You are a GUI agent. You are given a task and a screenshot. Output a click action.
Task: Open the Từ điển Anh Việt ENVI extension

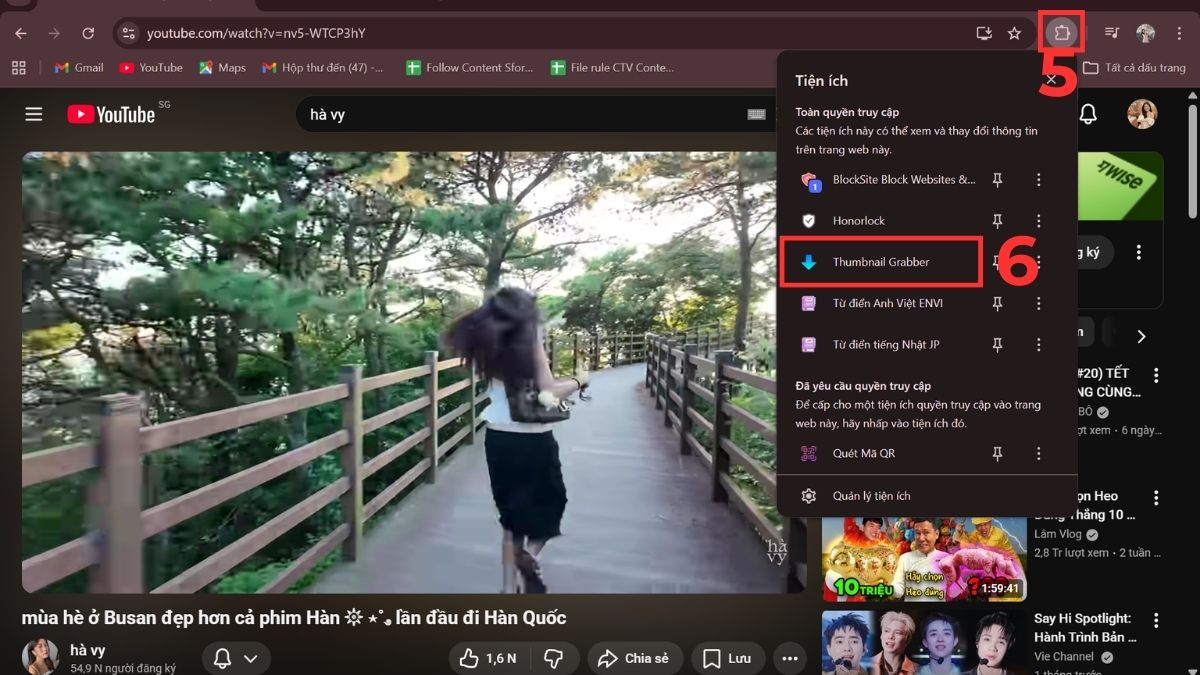pyautogui.click(x=890, y=302)
